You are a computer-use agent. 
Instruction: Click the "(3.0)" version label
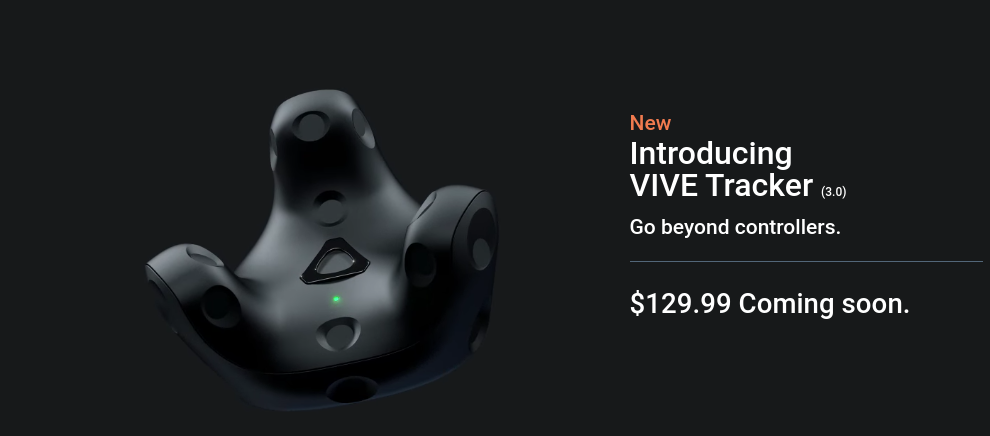coord(833,192)
